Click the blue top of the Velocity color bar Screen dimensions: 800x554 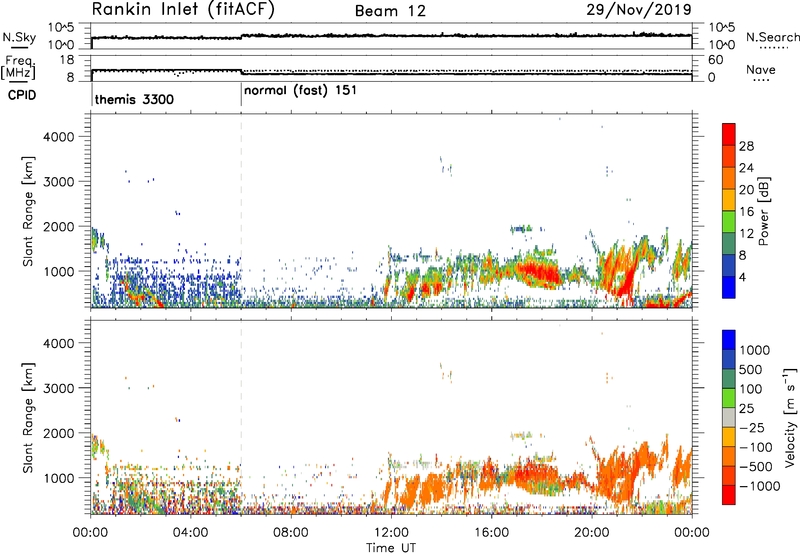pyautogui.click(x=729, y=340)
